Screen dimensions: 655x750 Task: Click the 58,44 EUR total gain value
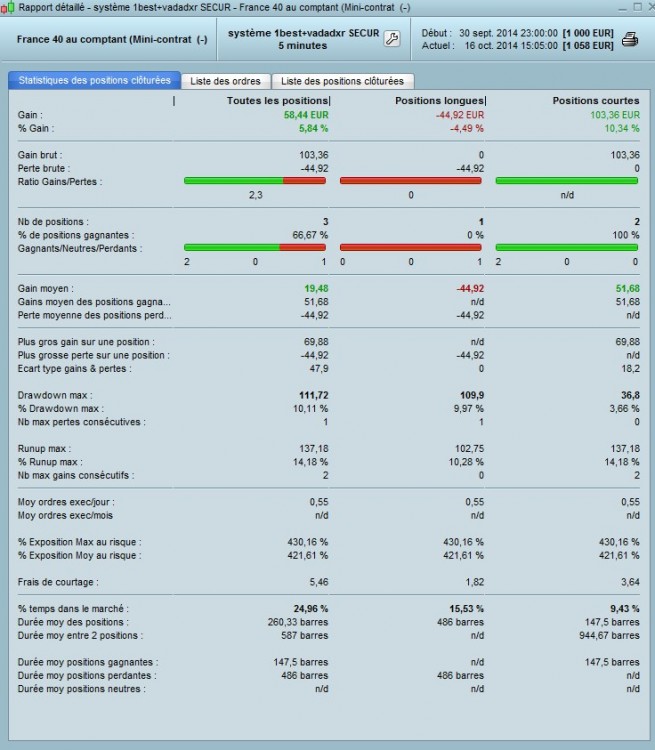tap(306, 115)
